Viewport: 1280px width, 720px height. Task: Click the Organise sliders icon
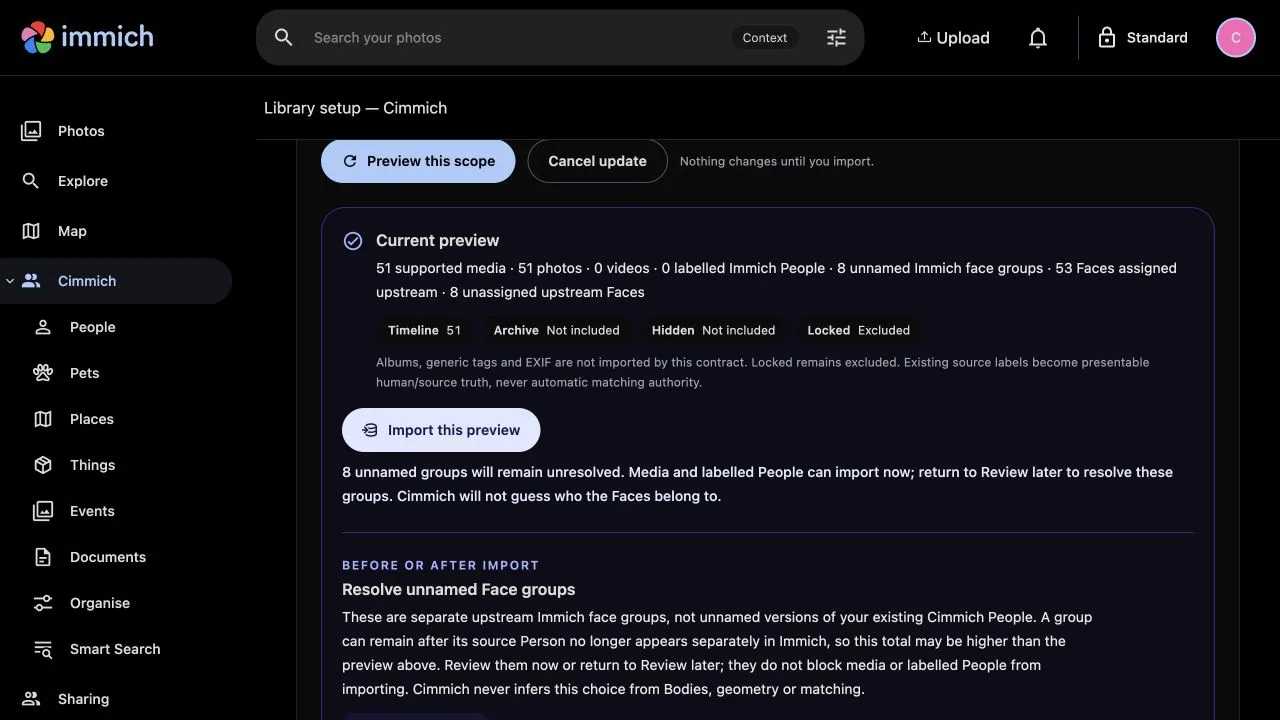[x=43, y=603]
